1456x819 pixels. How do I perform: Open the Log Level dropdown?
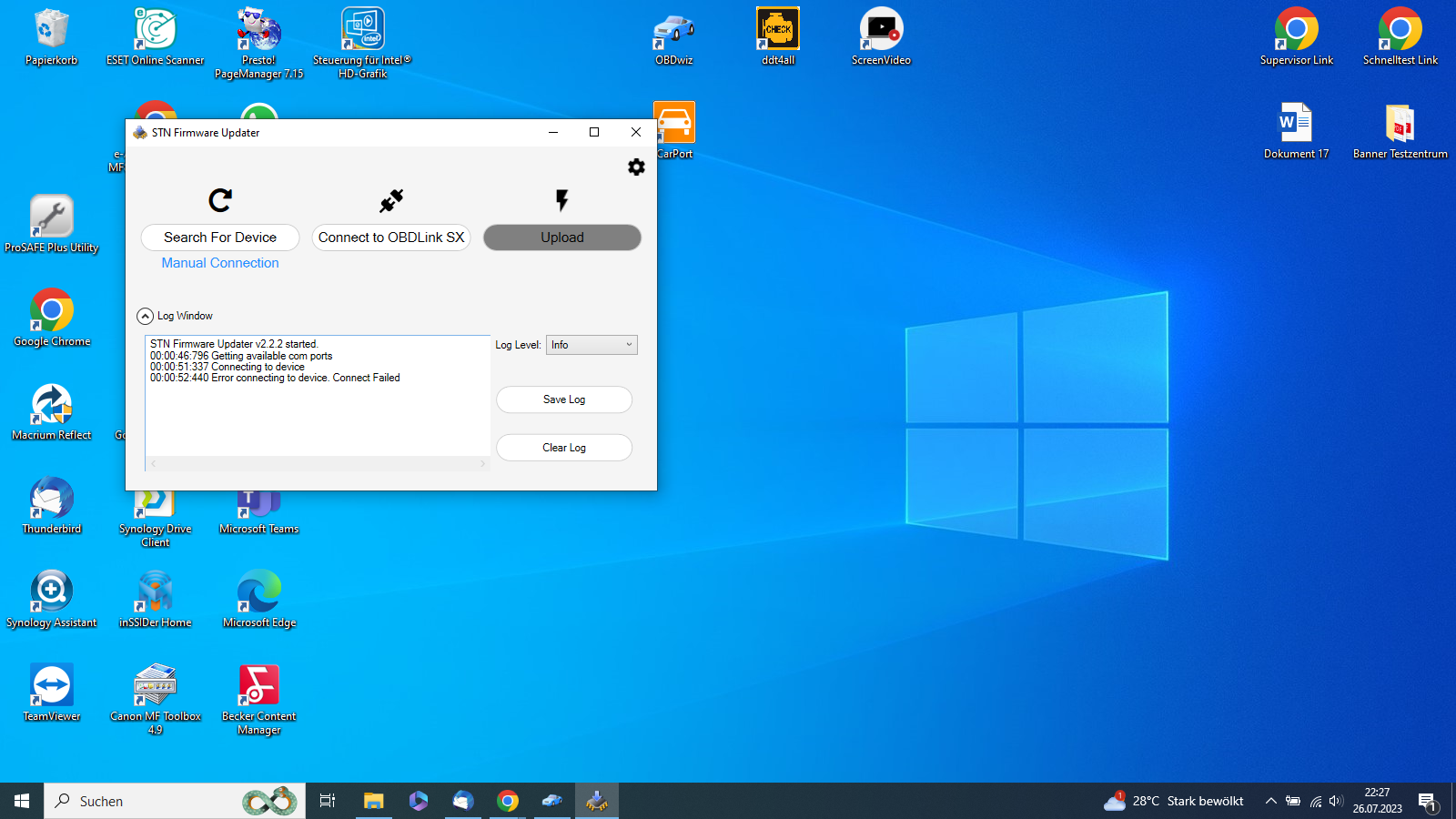click(x=591, y=345)
